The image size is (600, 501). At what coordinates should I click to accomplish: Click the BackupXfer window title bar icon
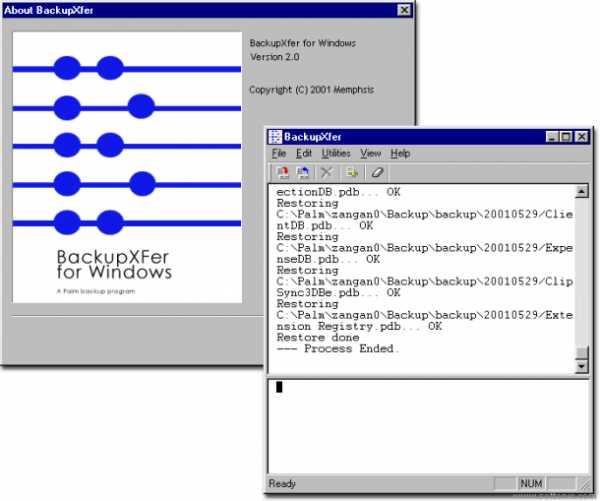point(275,137)
